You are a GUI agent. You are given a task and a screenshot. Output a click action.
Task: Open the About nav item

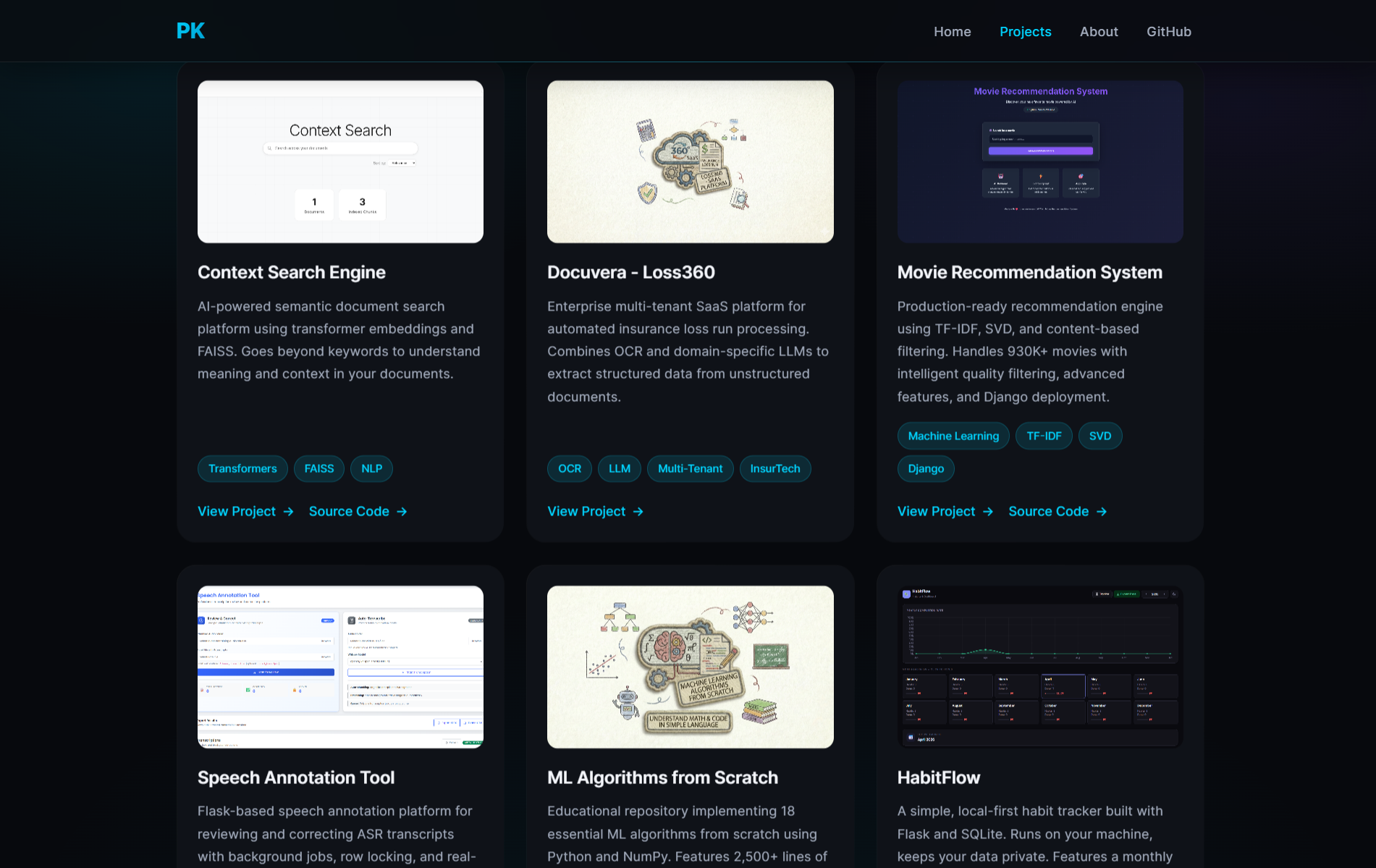click(1099, 32)
